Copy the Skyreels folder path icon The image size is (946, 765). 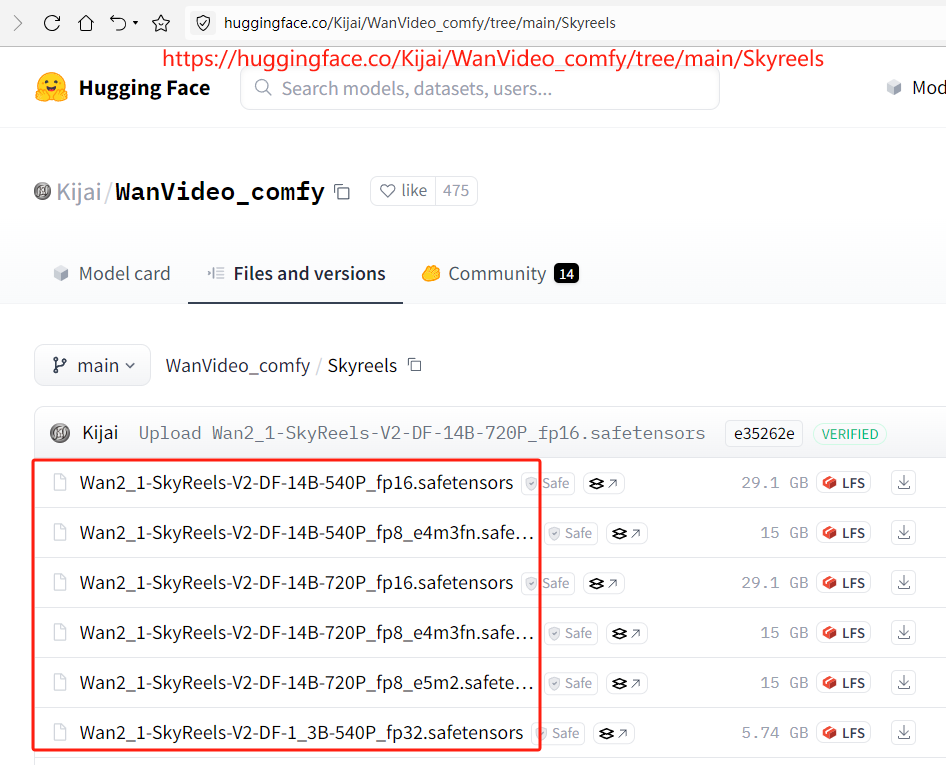pyautogui.click(x=414, y=365)
